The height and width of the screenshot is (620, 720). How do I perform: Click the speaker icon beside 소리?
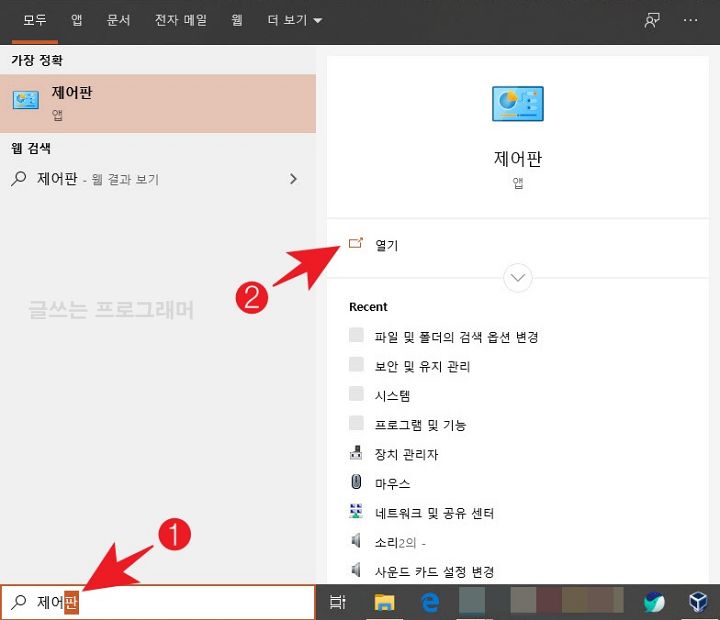[356, 541]
